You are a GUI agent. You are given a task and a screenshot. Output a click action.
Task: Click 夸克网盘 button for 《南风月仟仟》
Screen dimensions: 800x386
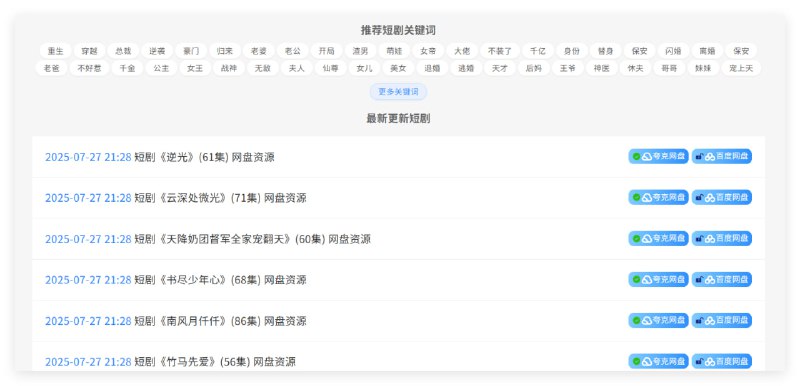point(658,321)
